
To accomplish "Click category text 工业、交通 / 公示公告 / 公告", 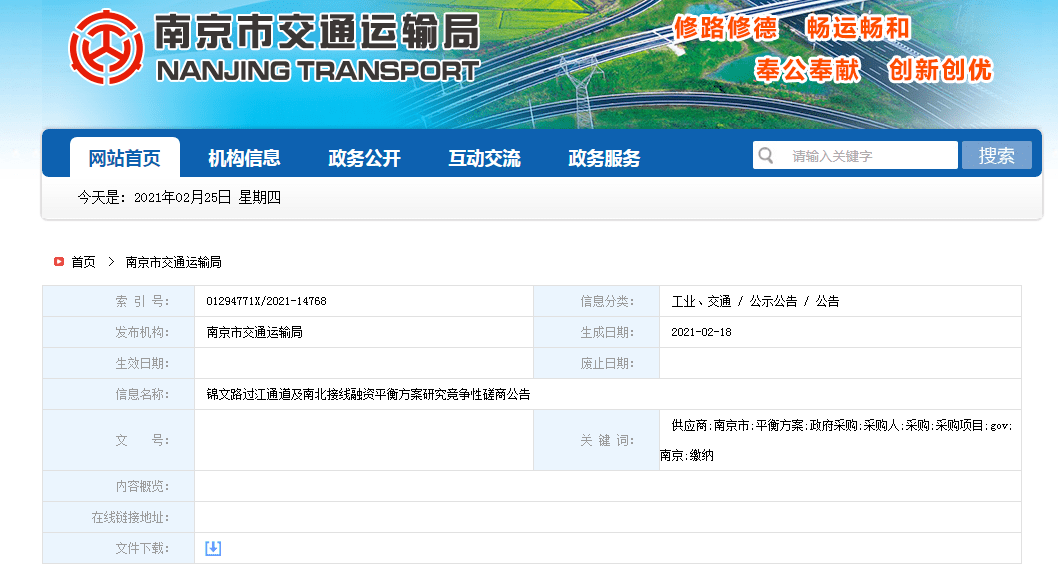I will coord(755,301).
